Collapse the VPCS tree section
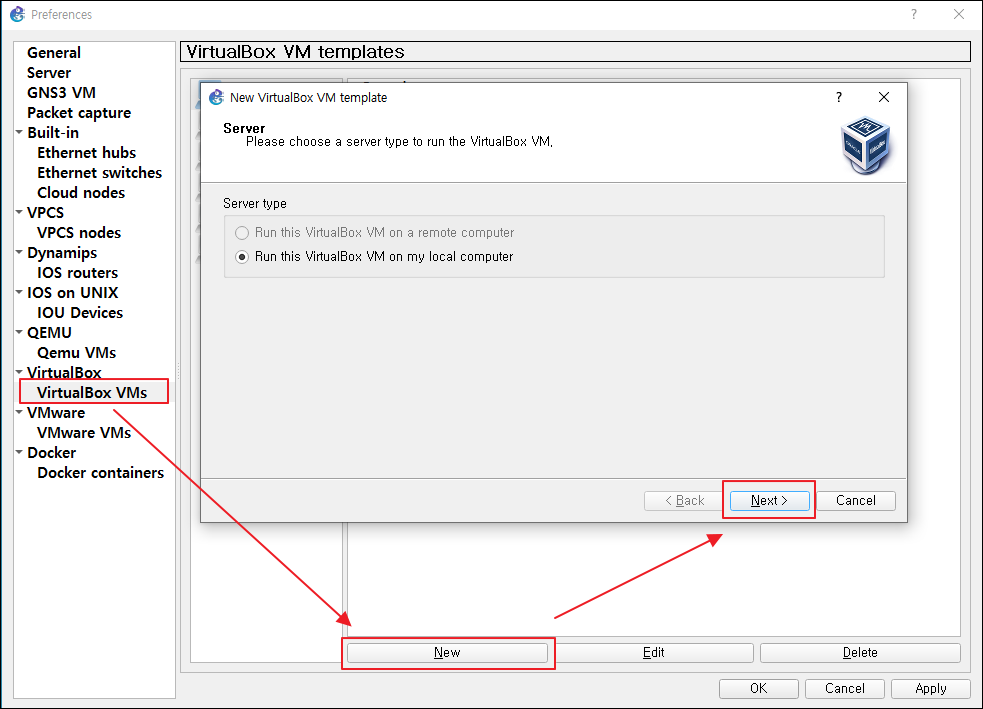Screen dimensions: 983x709 pos(19,213)
